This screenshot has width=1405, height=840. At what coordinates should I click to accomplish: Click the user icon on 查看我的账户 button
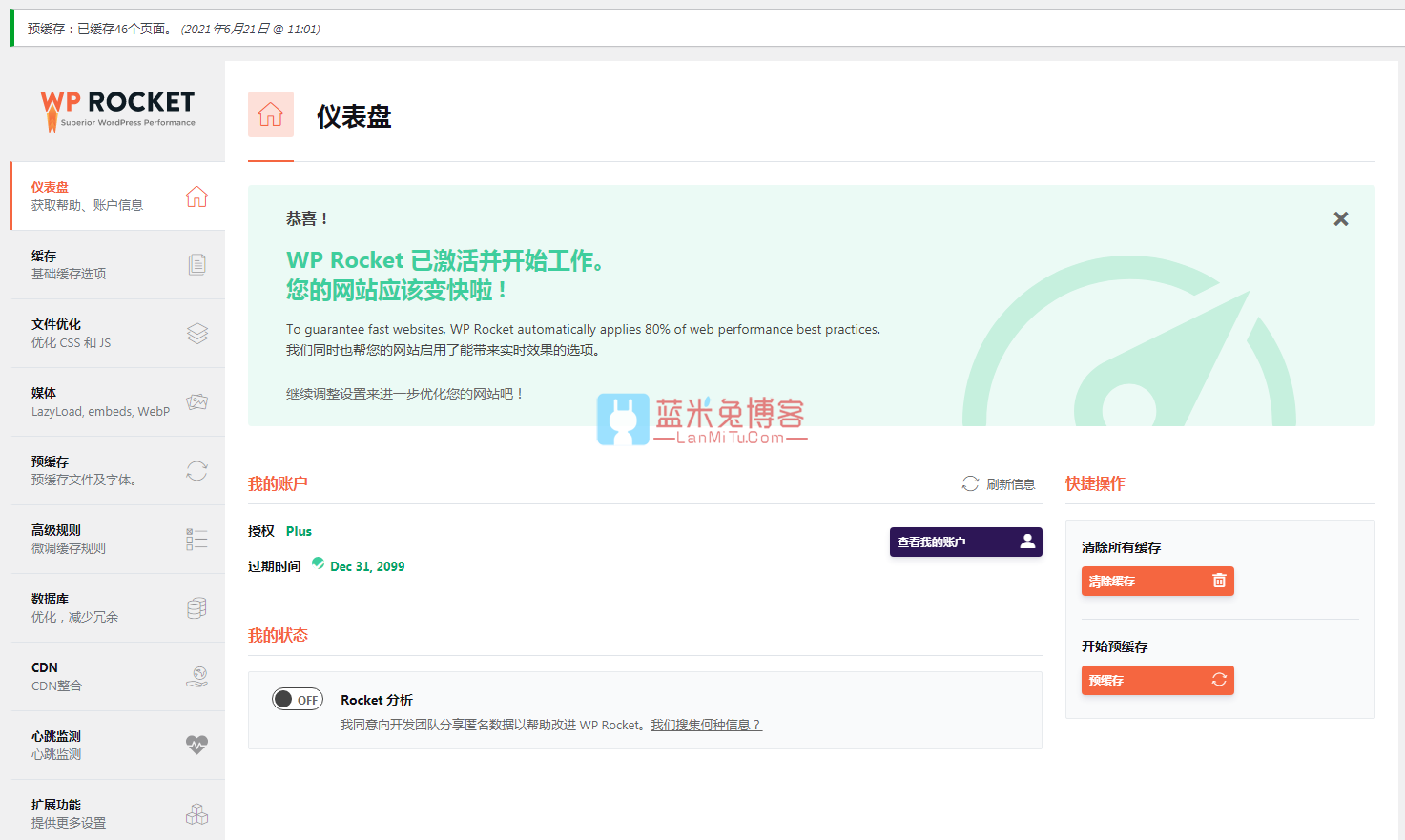tap(1027, 542)
